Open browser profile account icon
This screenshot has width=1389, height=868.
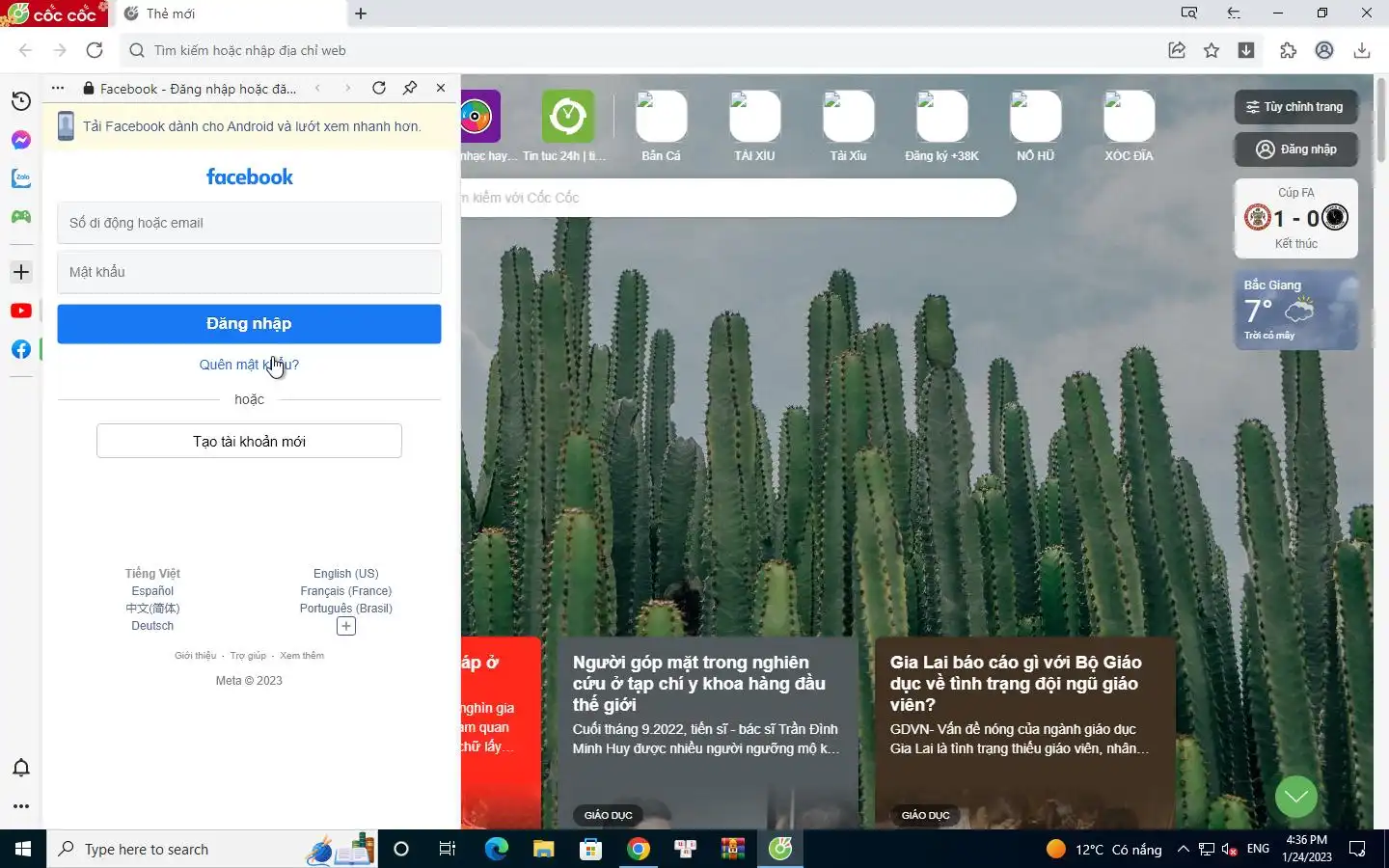click(1324, 50)
